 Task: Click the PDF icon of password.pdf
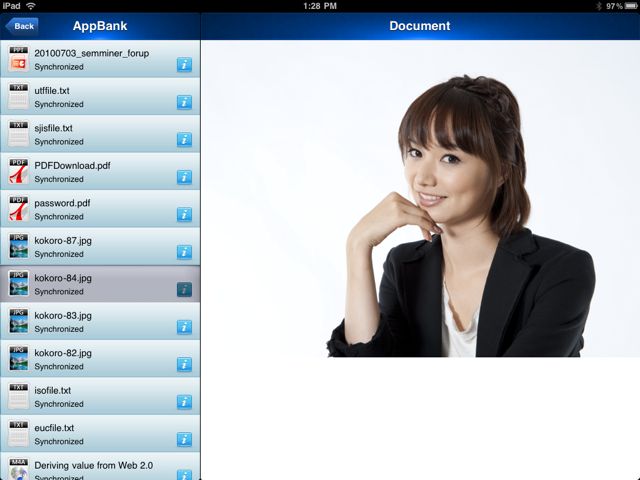point(18,209)
